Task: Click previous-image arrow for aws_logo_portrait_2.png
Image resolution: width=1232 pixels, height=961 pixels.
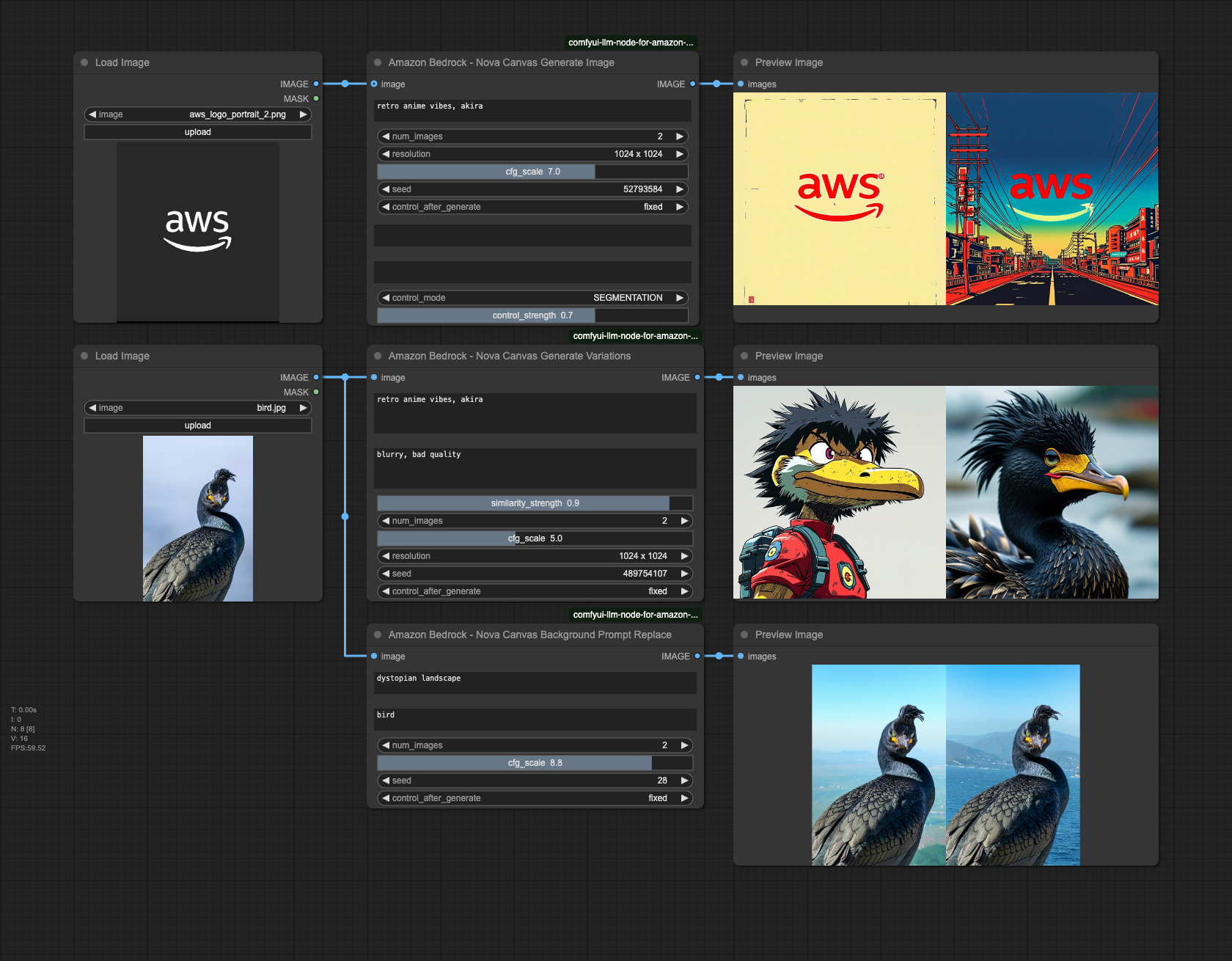Action: [92, 114]
